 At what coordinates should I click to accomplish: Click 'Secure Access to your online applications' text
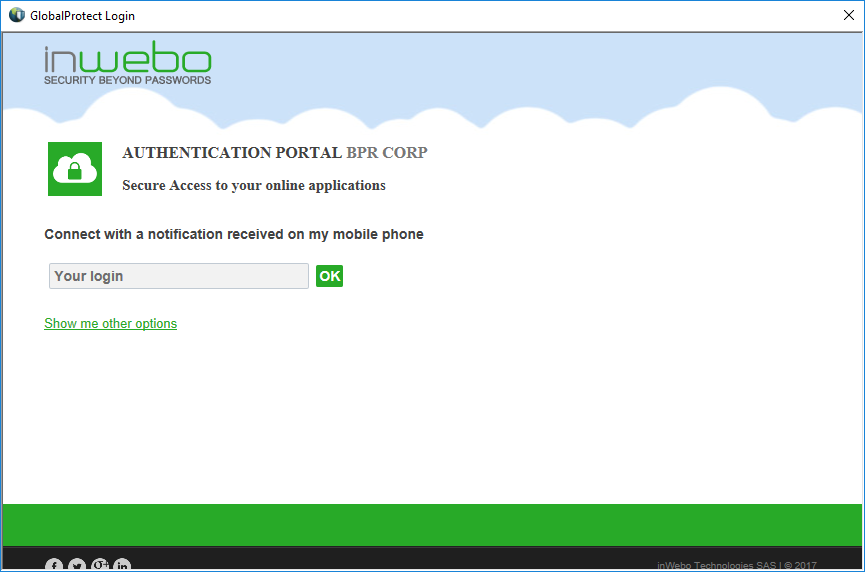[x=253, y=185]
